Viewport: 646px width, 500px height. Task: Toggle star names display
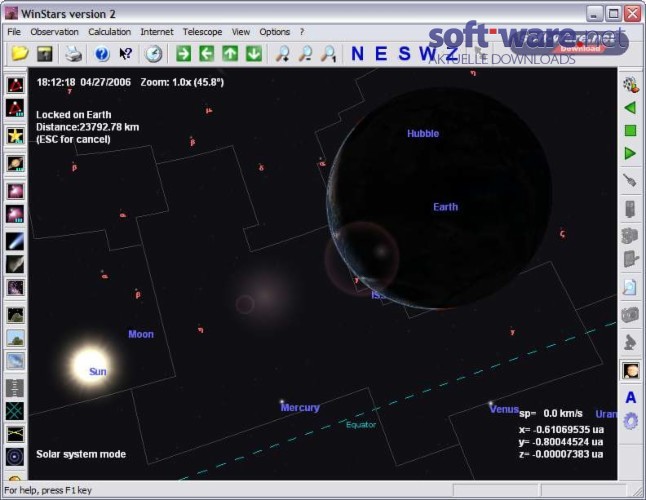[15, 136]
